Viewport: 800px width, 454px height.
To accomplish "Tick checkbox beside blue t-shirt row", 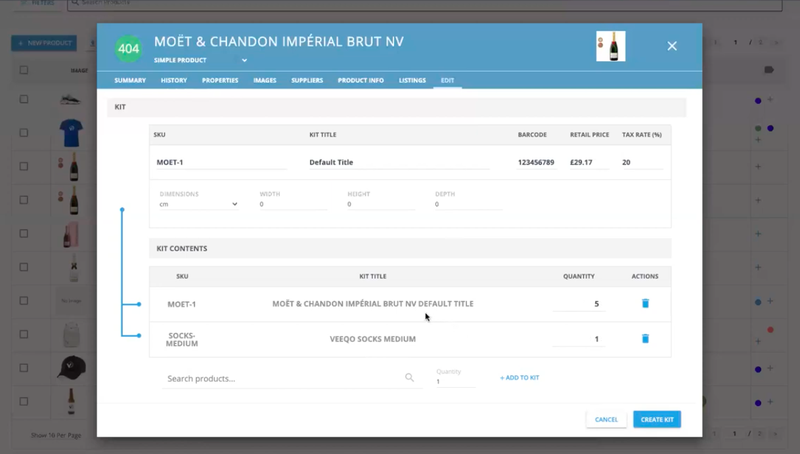I will tap(24, 133).
